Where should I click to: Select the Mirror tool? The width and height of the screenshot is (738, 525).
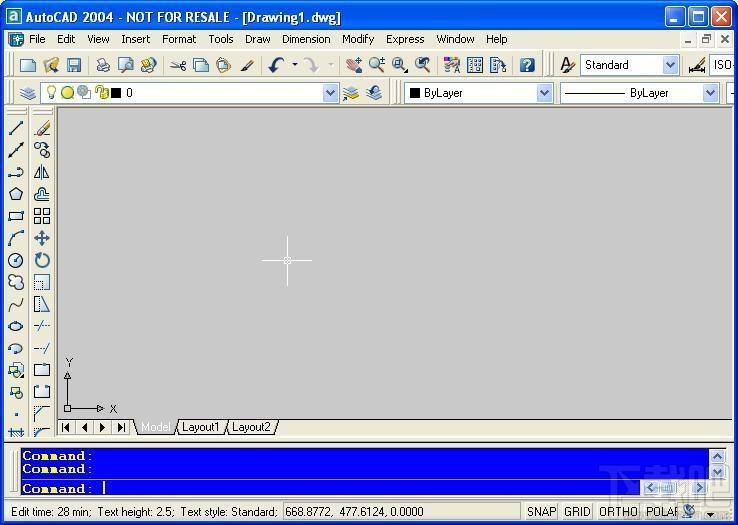point(42,172)
